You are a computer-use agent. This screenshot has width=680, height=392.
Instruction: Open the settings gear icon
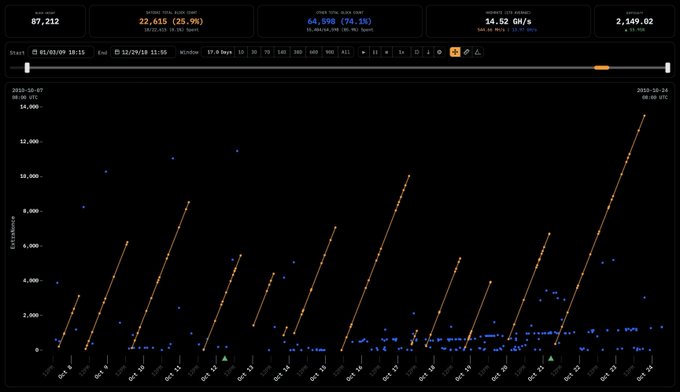coord(440,52)
